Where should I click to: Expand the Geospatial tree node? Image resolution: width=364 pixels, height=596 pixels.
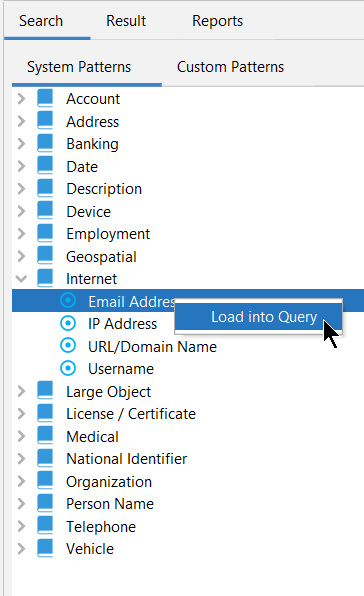pos(22,256)
